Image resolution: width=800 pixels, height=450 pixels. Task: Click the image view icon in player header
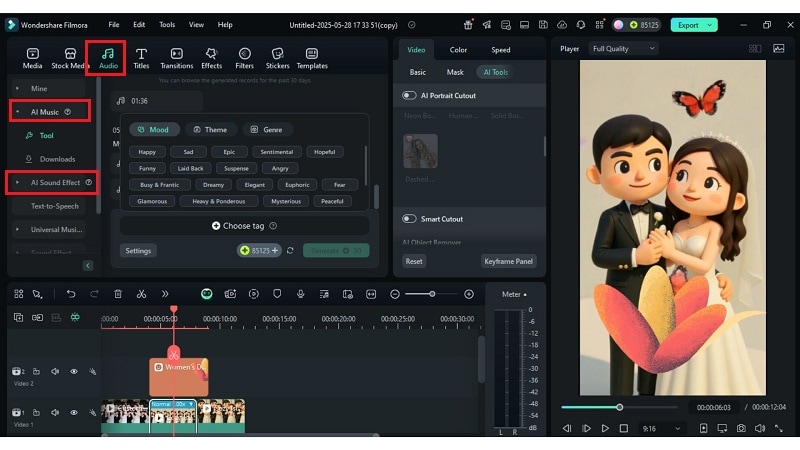tap(779, 48)
